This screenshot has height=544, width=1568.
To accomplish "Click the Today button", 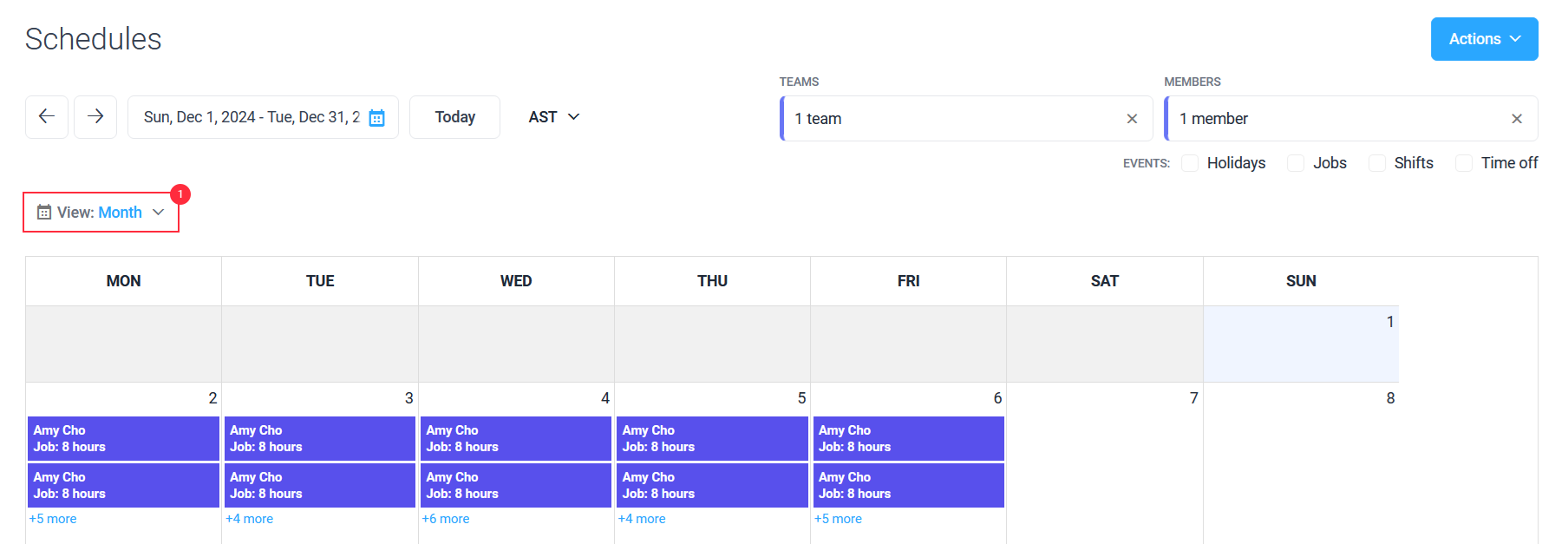I will (454, 117).
